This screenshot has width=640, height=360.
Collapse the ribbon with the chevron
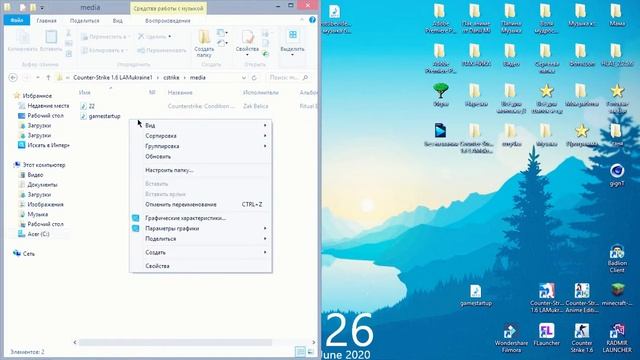point(302,20)
